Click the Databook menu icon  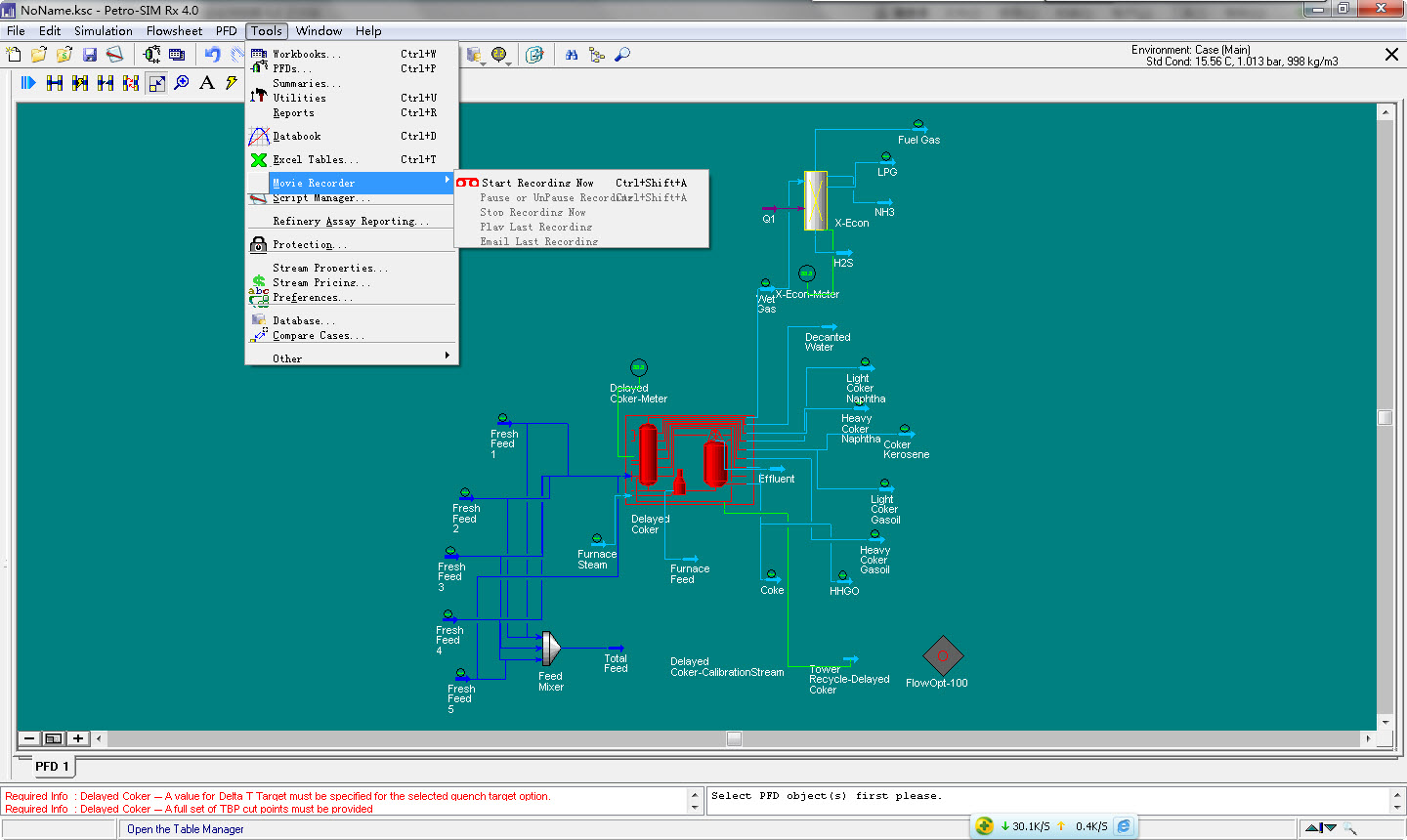258,136
